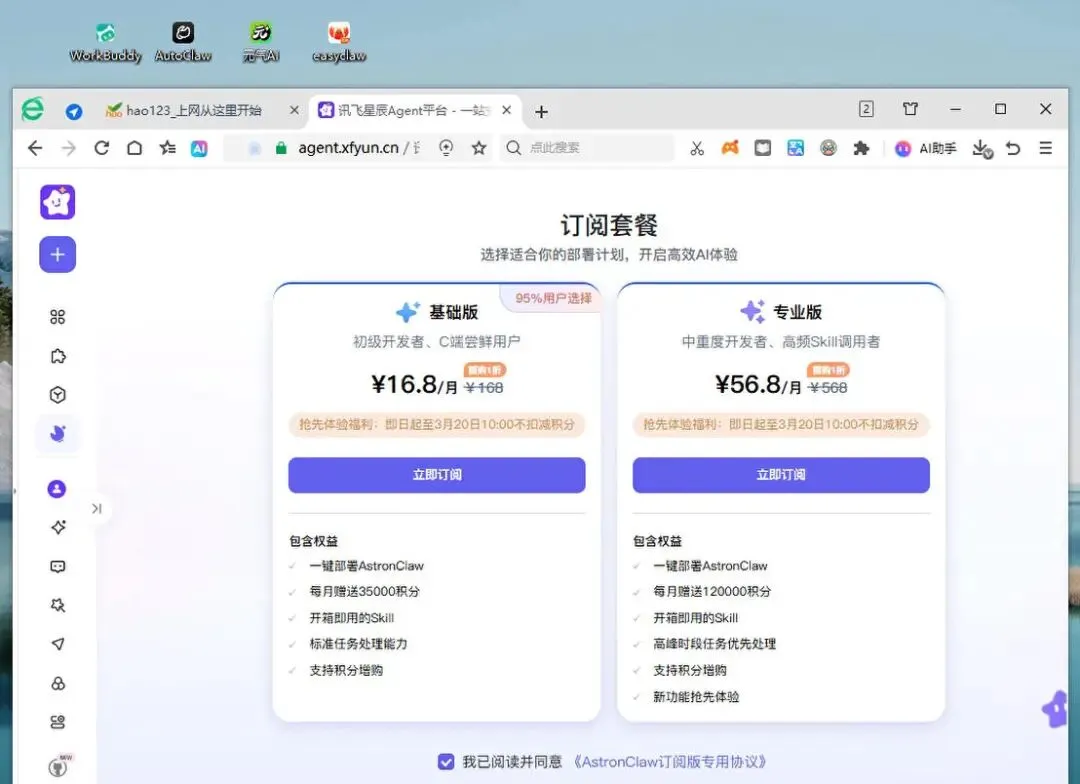Open the tab count indicator showing 2
Viewport: 1080px width, 784px height.
866,109
